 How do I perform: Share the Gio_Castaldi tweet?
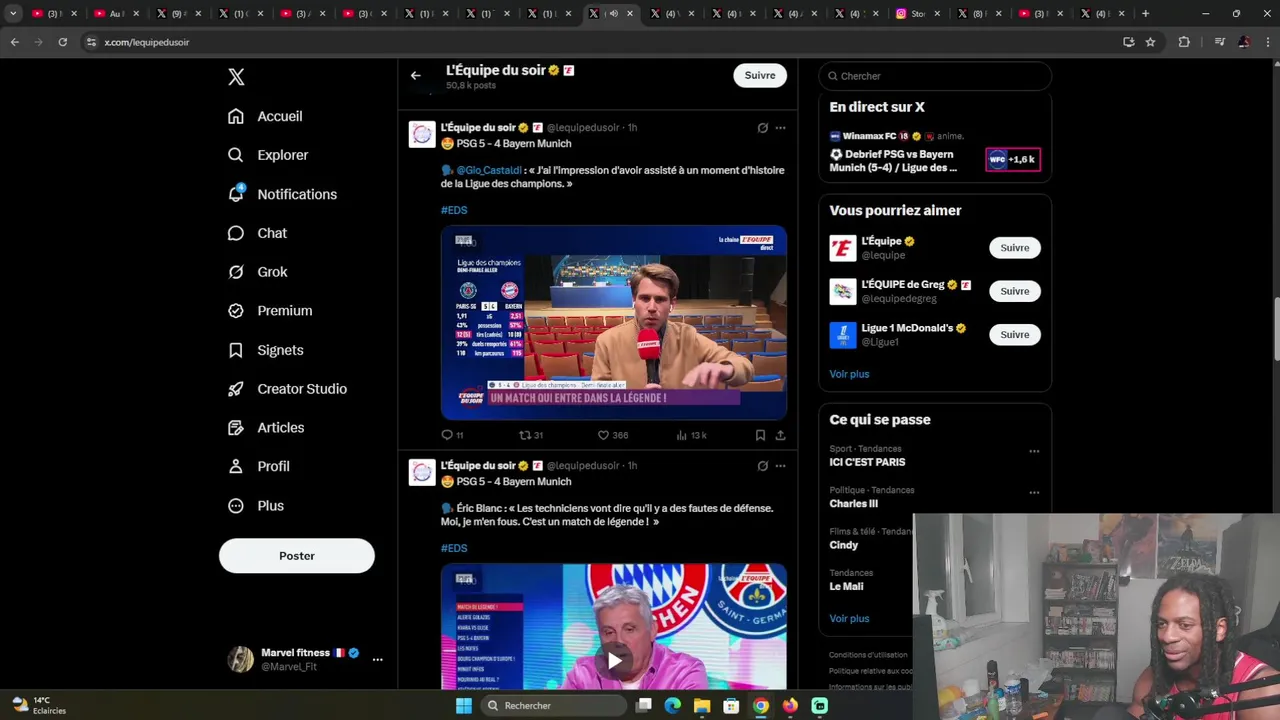[x=780, y=435]
